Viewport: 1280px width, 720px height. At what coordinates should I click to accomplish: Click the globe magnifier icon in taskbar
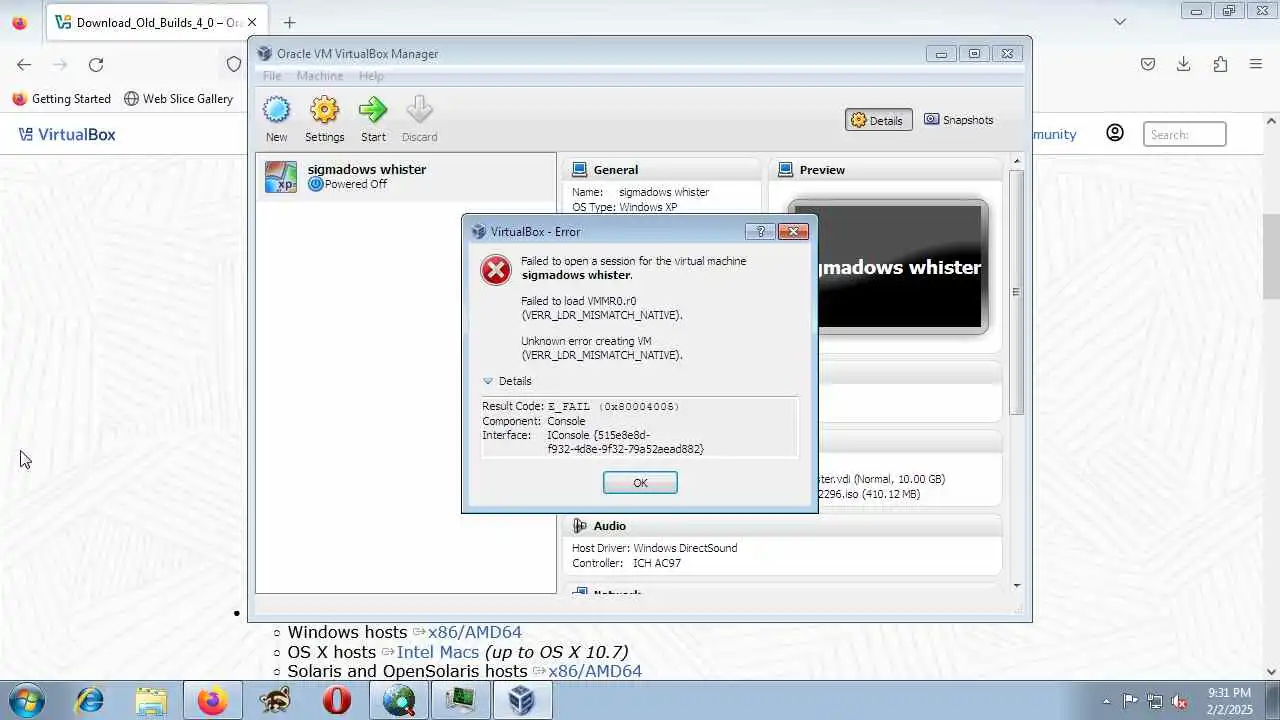pos(399,701)
